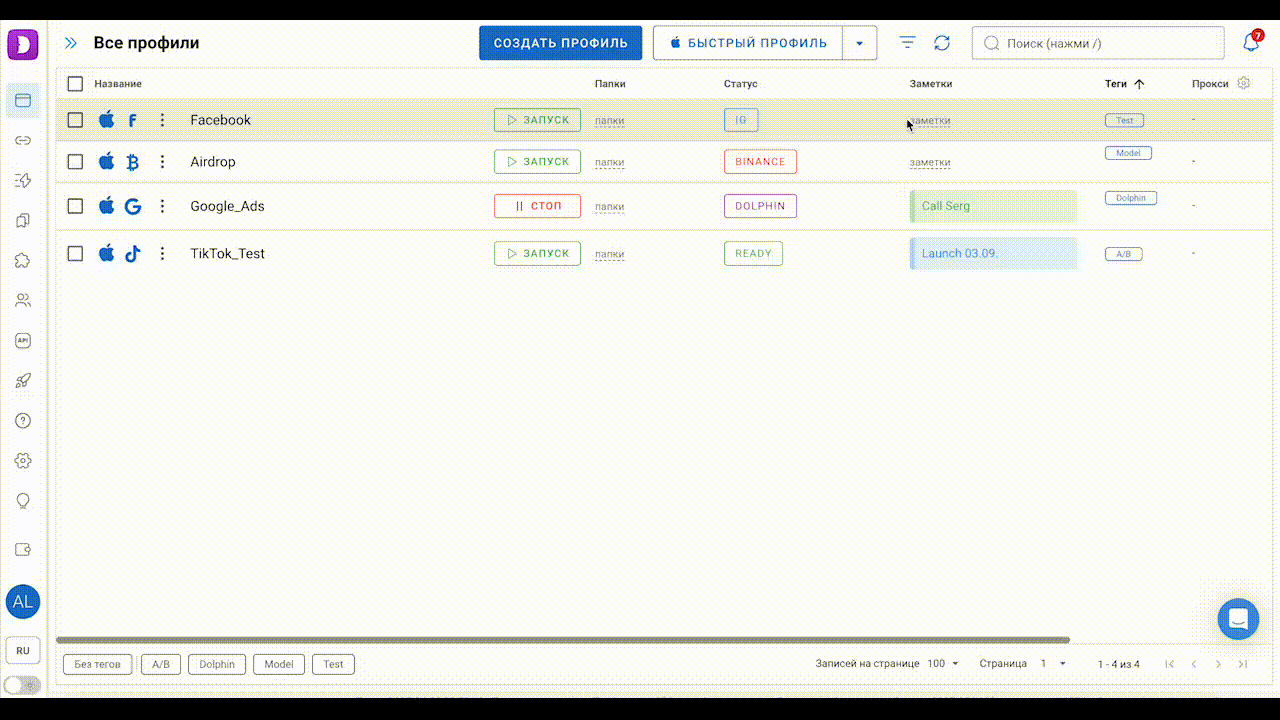Open the API icon in sidebar

[23, 340]
